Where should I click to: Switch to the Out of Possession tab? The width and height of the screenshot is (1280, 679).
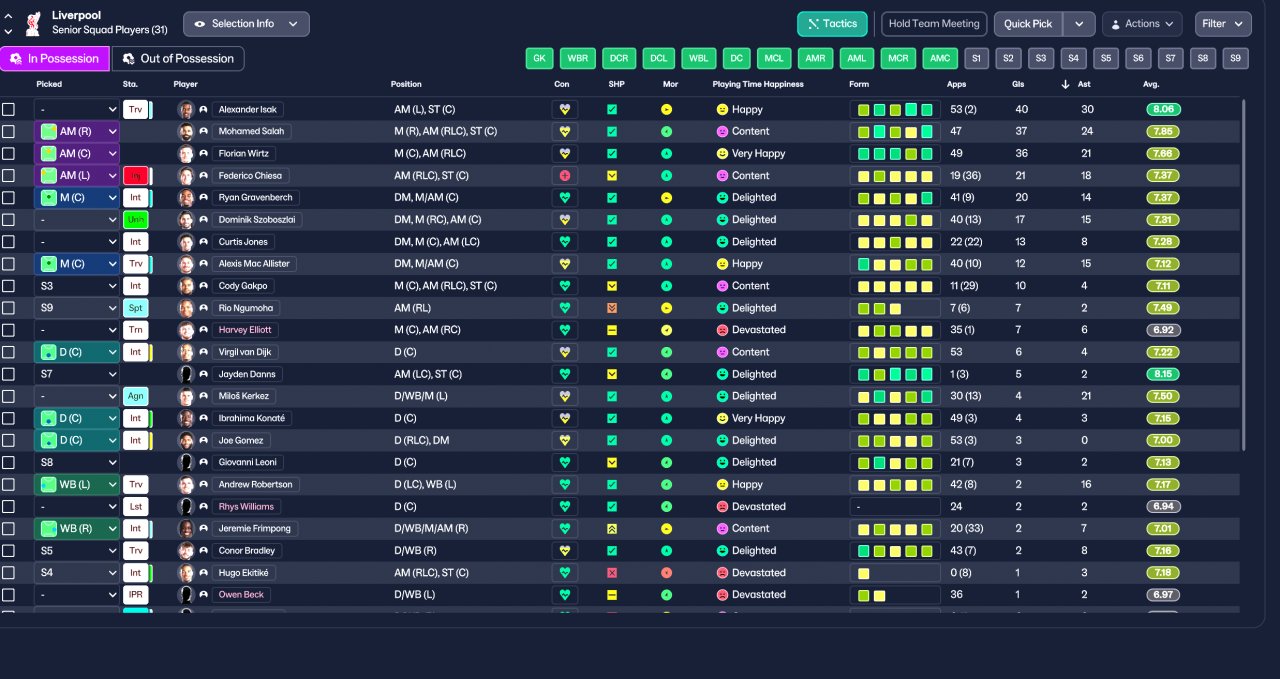[178, 58]
